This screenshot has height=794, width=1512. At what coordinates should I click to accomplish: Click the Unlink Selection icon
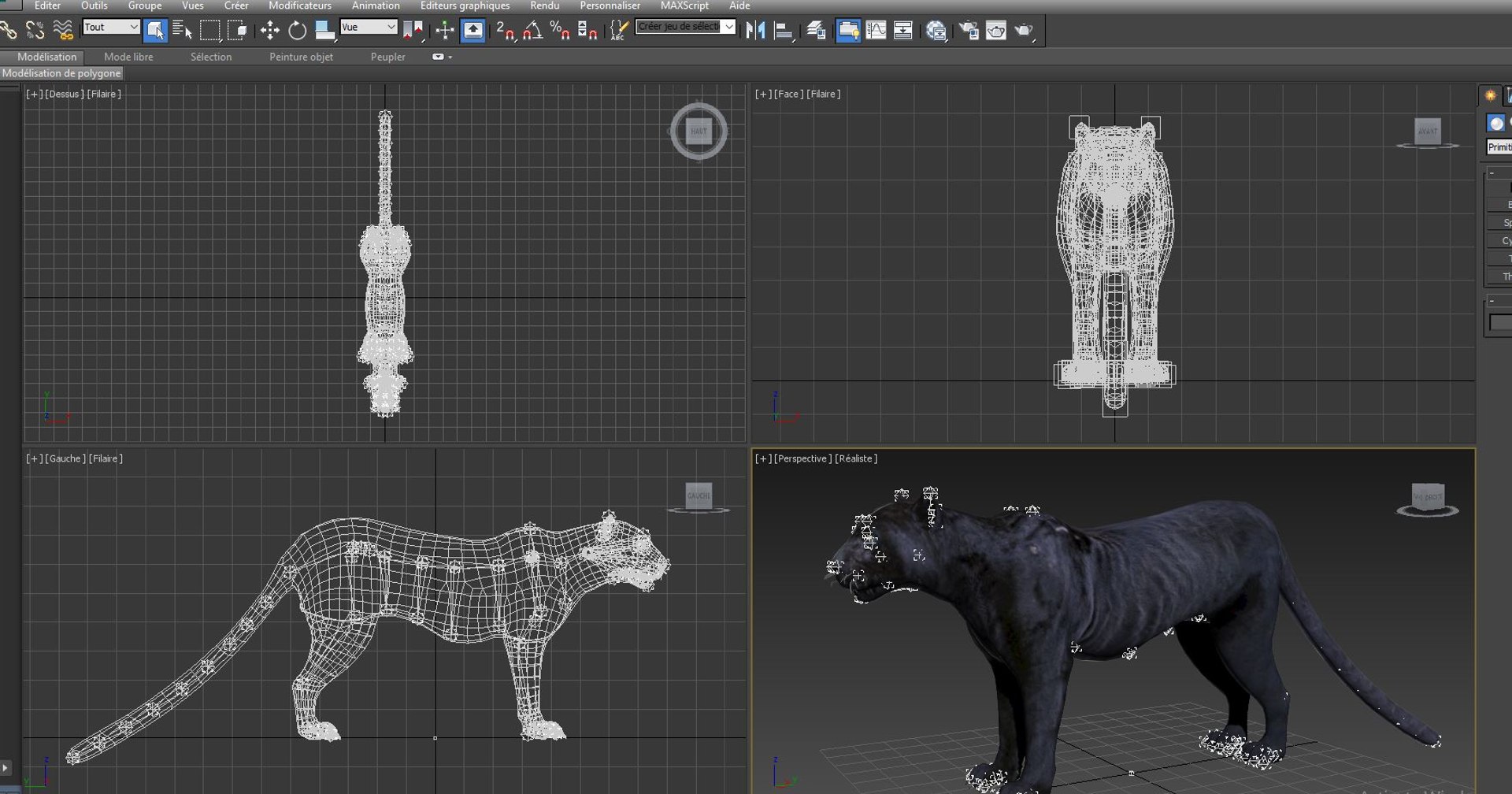pyautogui.click(x=35, y=31)
